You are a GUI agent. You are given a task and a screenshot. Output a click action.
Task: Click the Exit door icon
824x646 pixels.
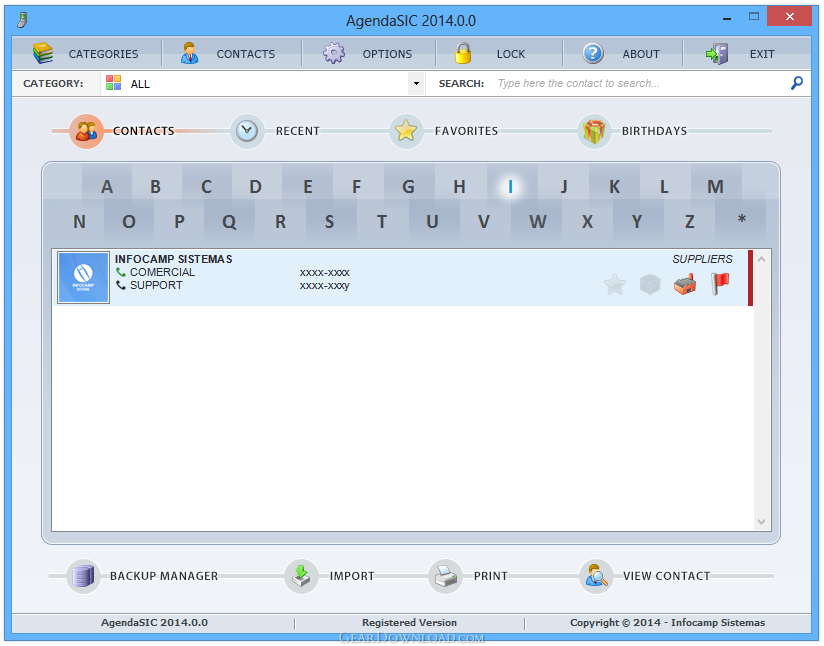point(717,53)
